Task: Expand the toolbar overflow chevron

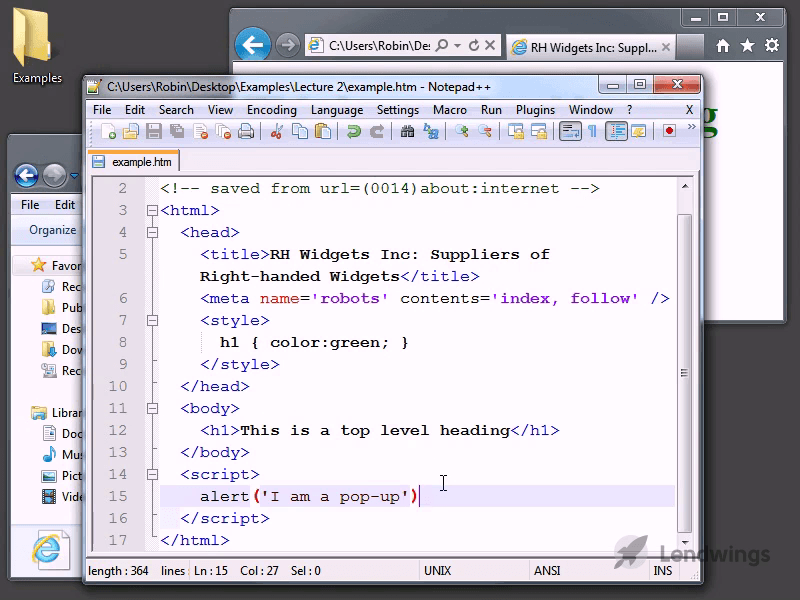Action: [x=691, y=127]
